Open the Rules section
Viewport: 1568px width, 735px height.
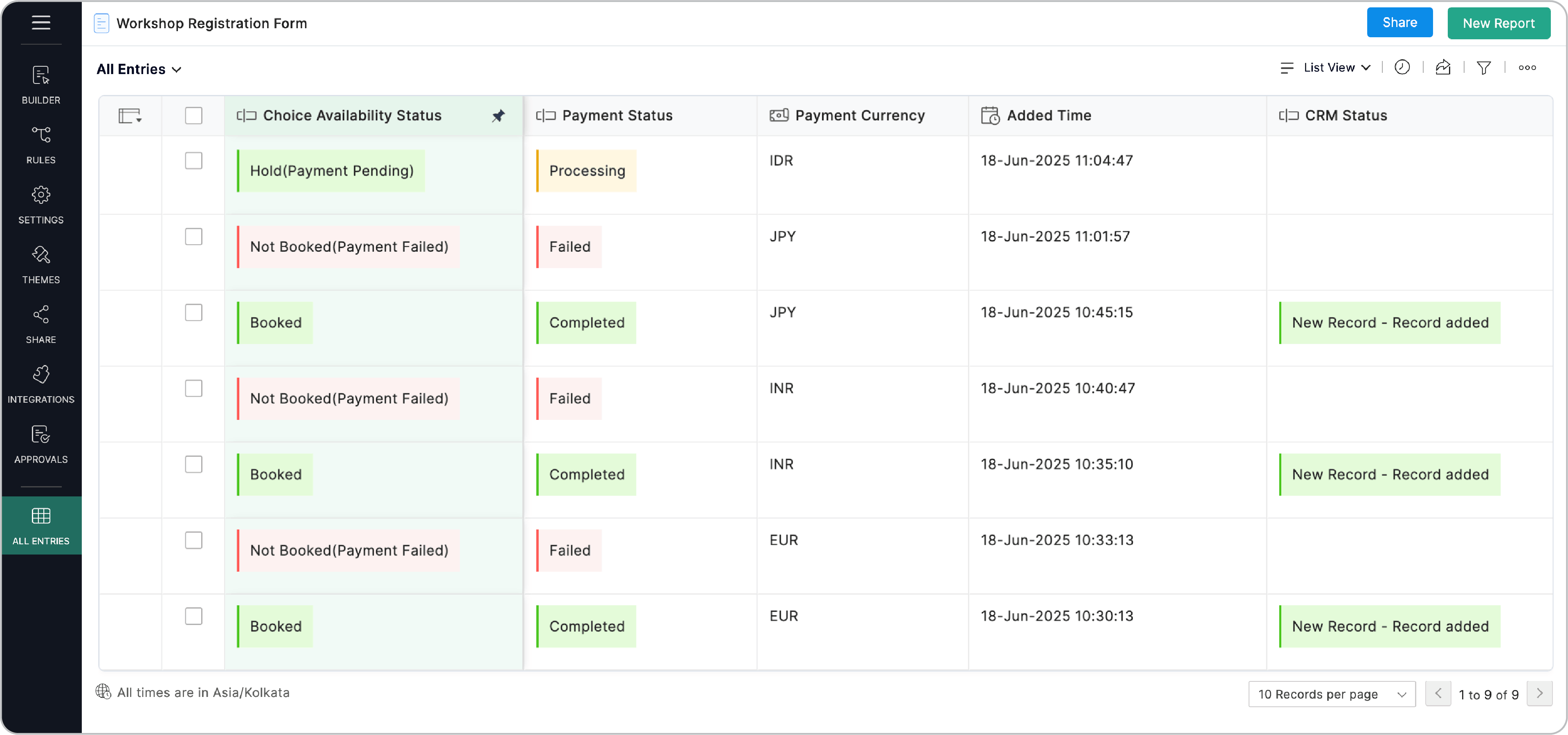[41, 144]
